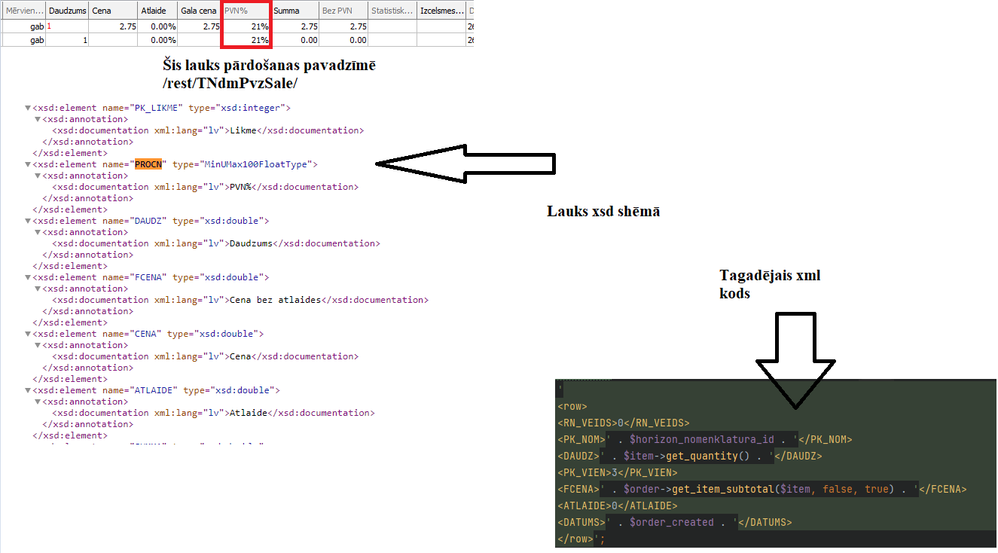Click the Atlaide documentation line in schema
998x553 pixels.
tap(214, 413)
